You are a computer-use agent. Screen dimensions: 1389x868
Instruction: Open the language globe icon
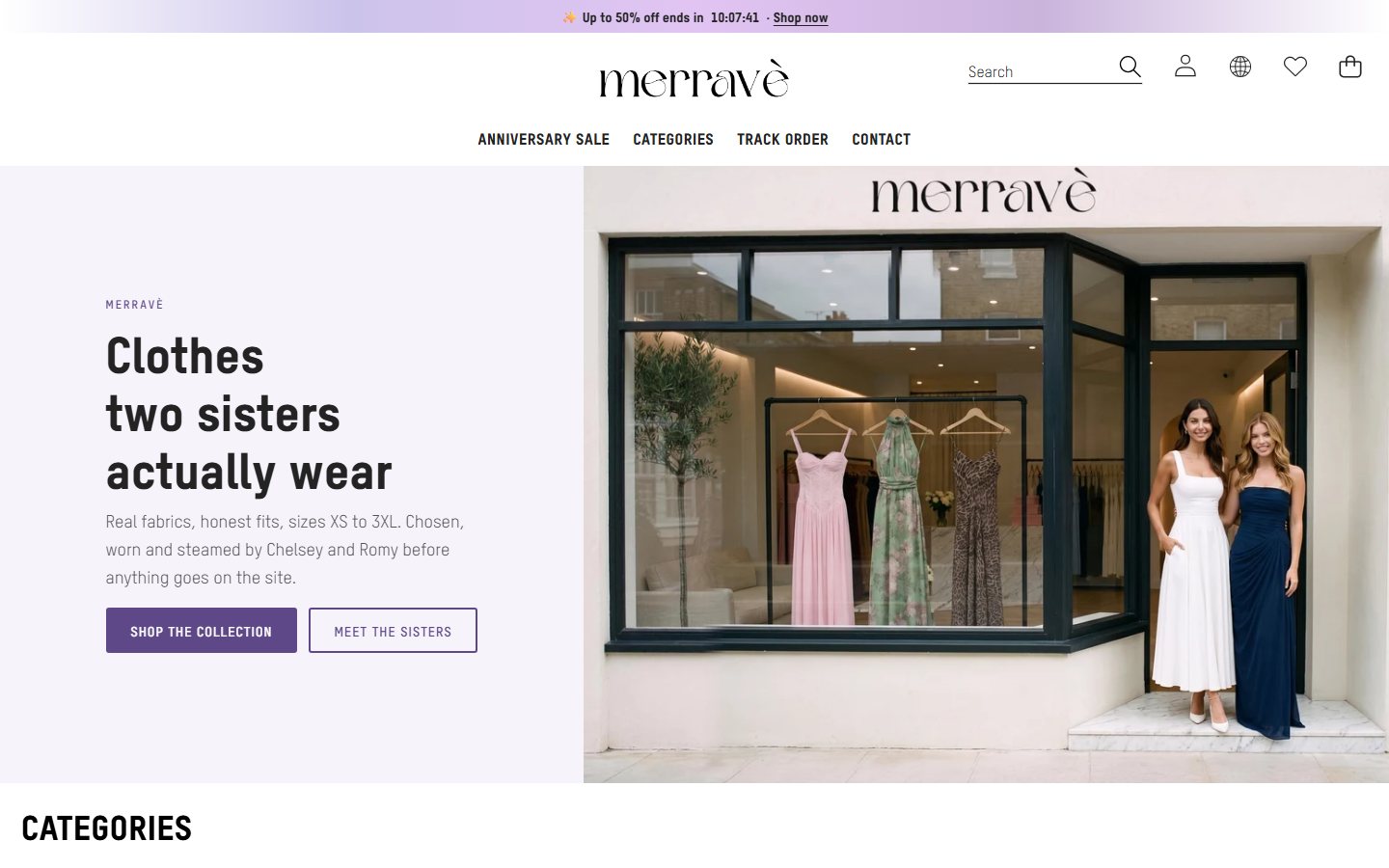click(1240, 67)
